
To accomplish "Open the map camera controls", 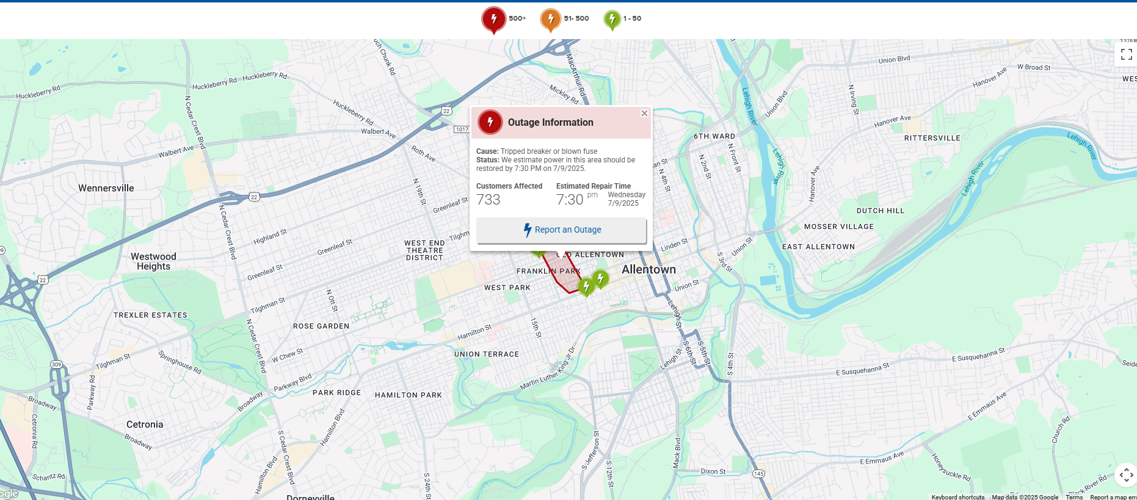I will pos(1126,475).
